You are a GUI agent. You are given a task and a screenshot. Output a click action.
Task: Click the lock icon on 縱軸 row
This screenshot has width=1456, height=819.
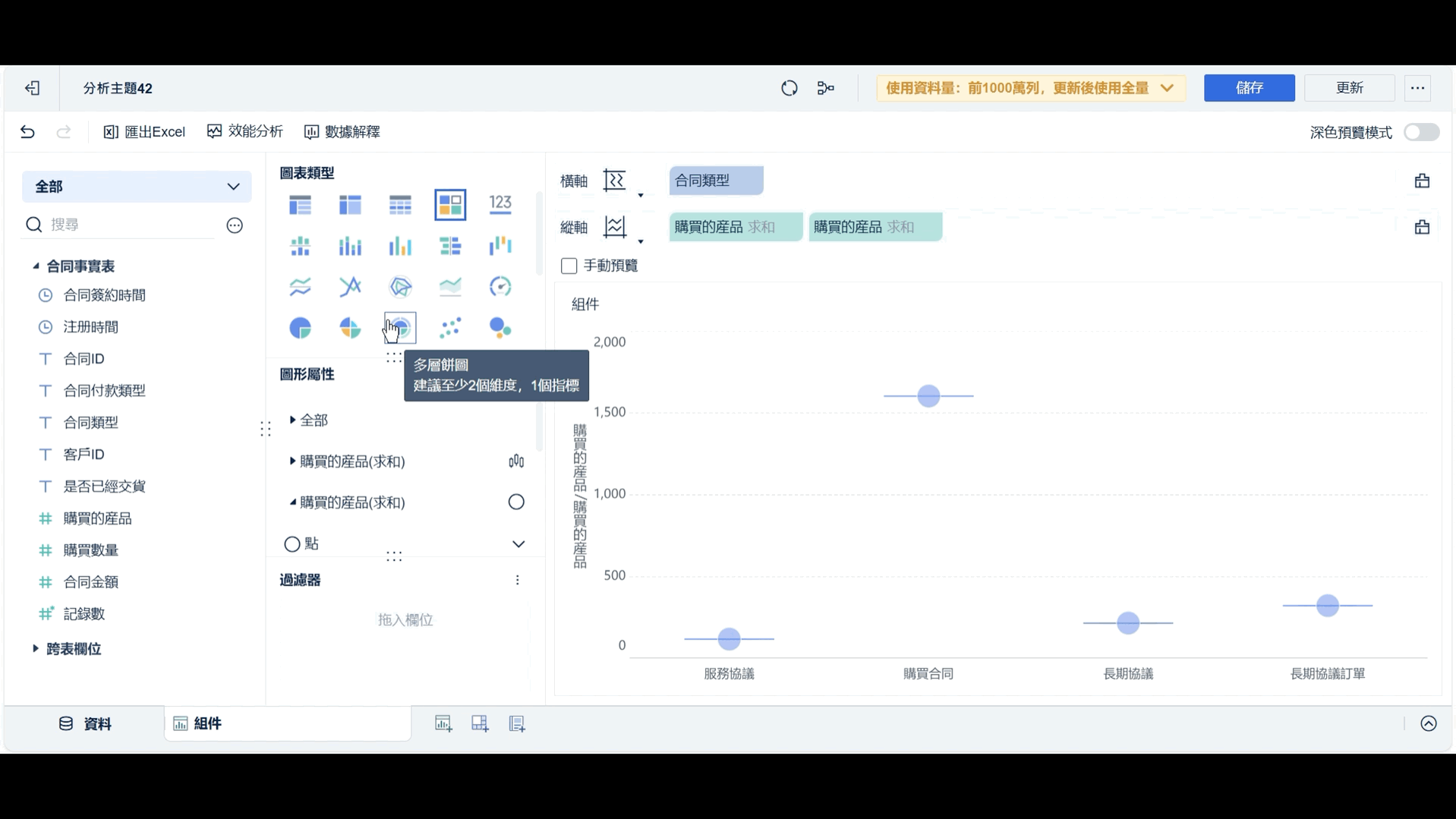coord(1422,227)
